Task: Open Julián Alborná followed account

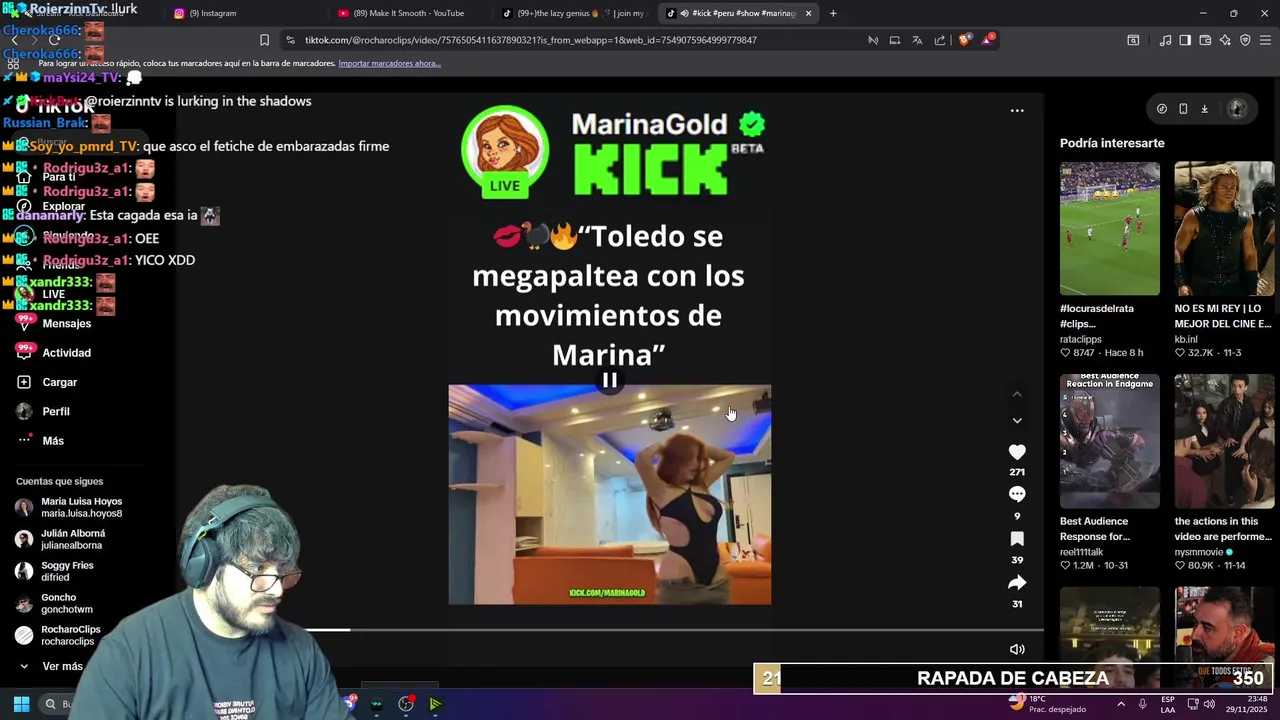Action: click(72, 539)
